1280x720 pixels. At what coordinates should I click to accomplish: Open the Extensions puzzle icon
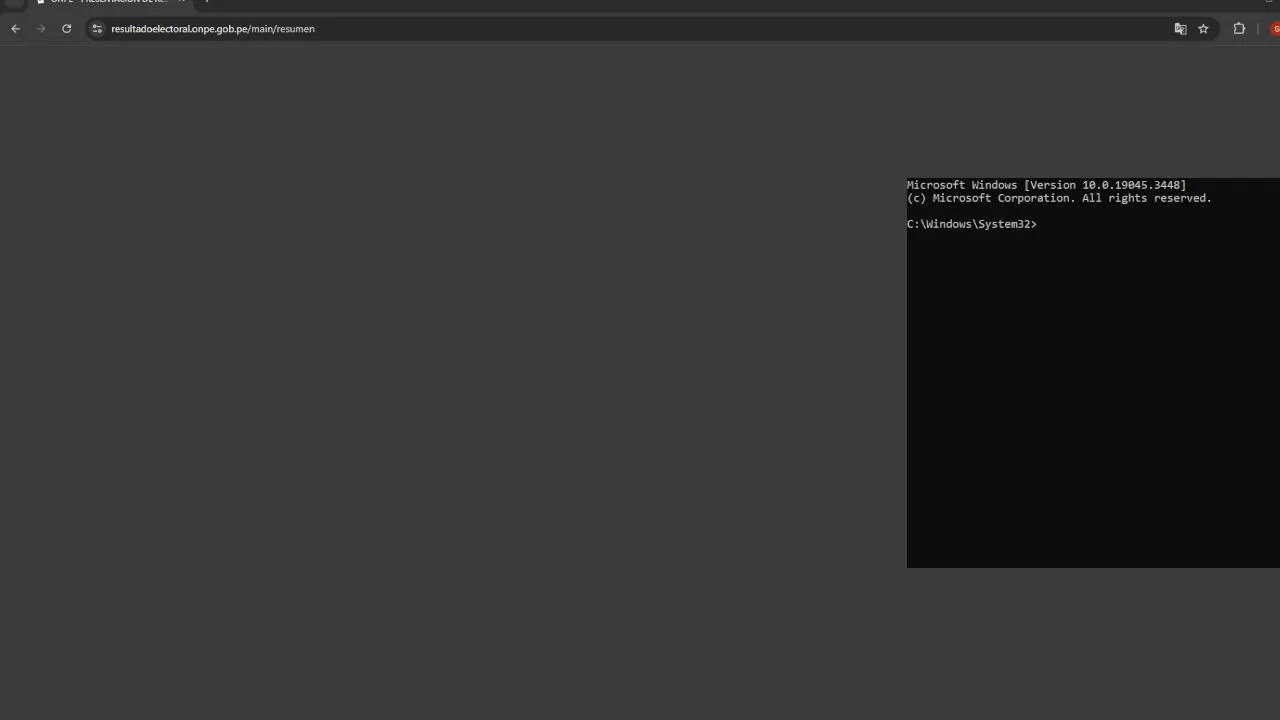coord(1239,29)
